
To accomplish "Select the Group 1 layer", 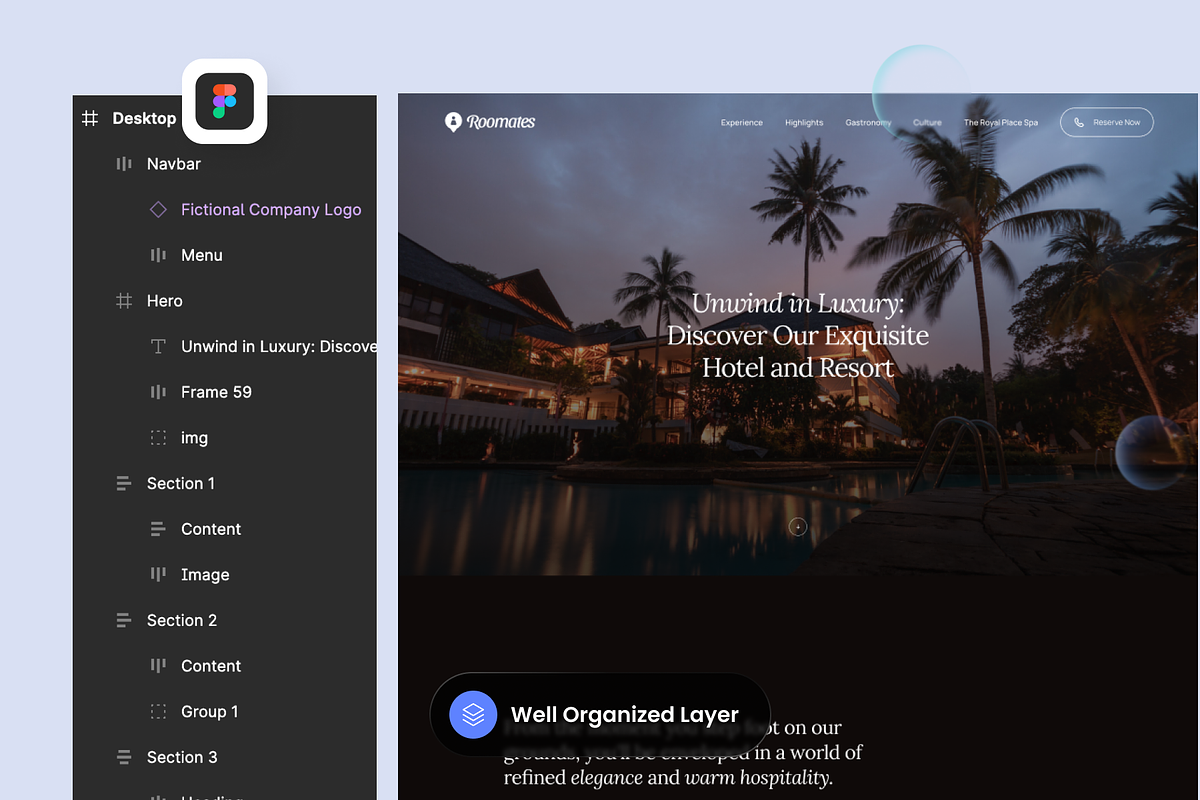I will pos(209,712).
